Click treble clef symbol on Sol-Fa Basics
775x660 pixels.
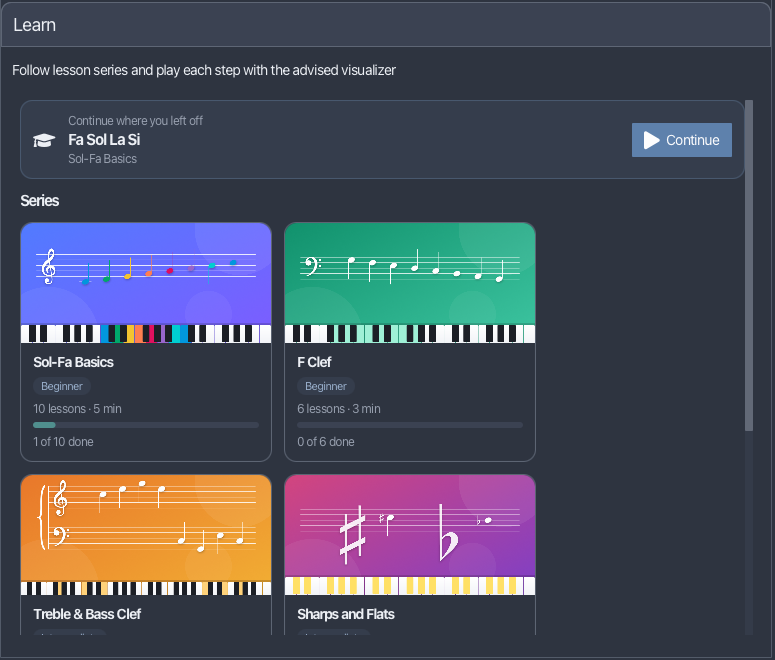(x=48, y=266)
